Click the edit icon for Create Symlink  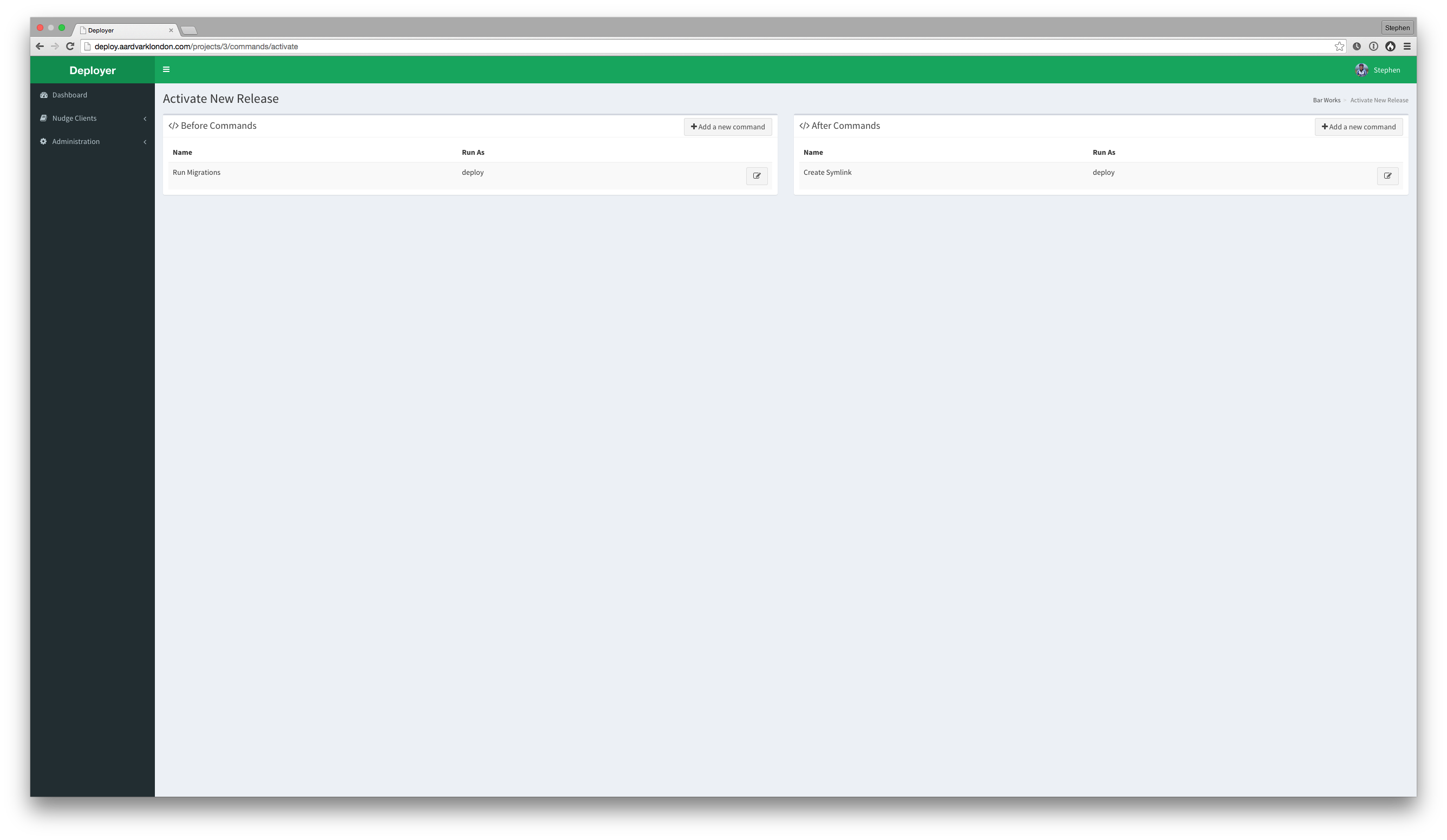[1388, 176]
